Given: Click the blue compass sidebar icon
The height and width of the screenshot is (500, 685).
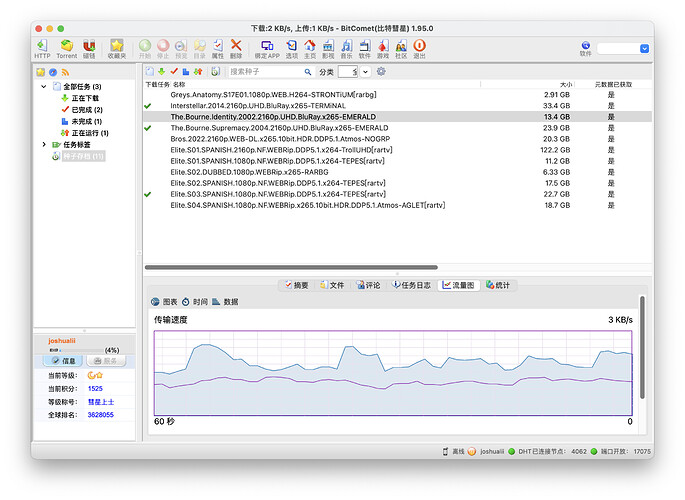Looking at the screenshot, I should (53, 72).
